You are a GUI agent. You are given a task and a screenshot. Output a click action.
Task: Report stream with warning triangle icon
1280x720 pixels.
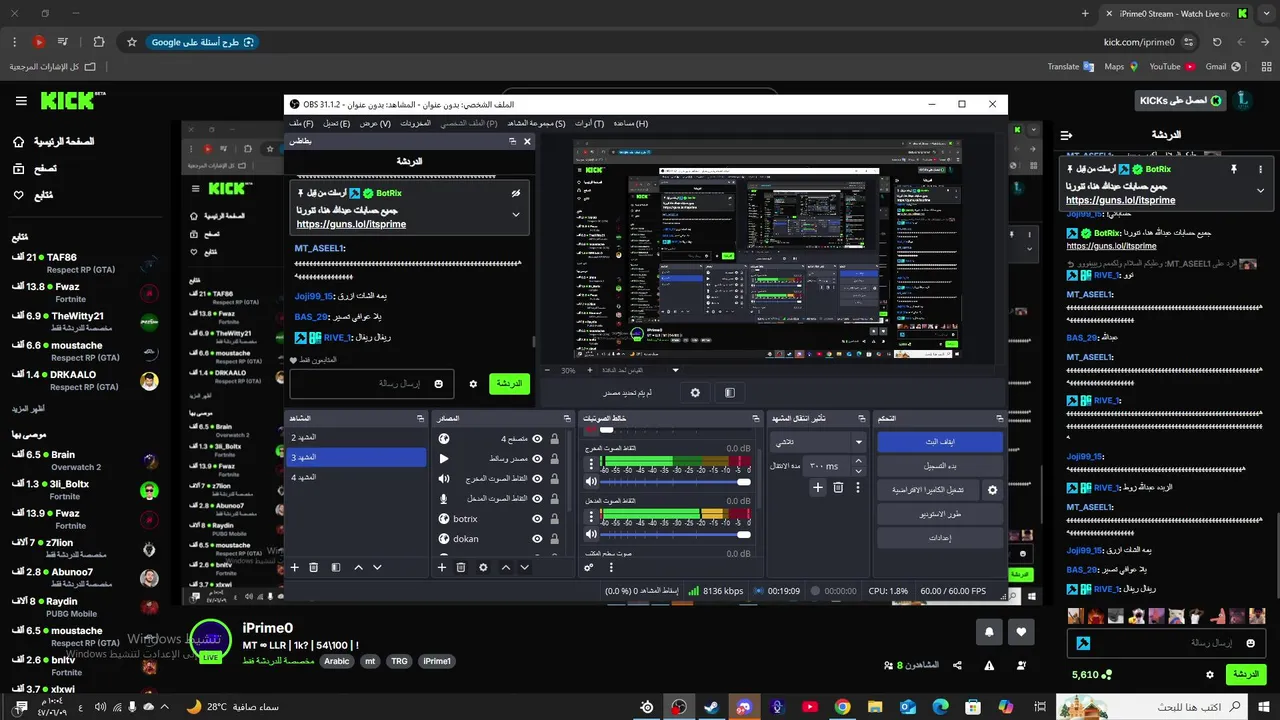click(989, 665)
